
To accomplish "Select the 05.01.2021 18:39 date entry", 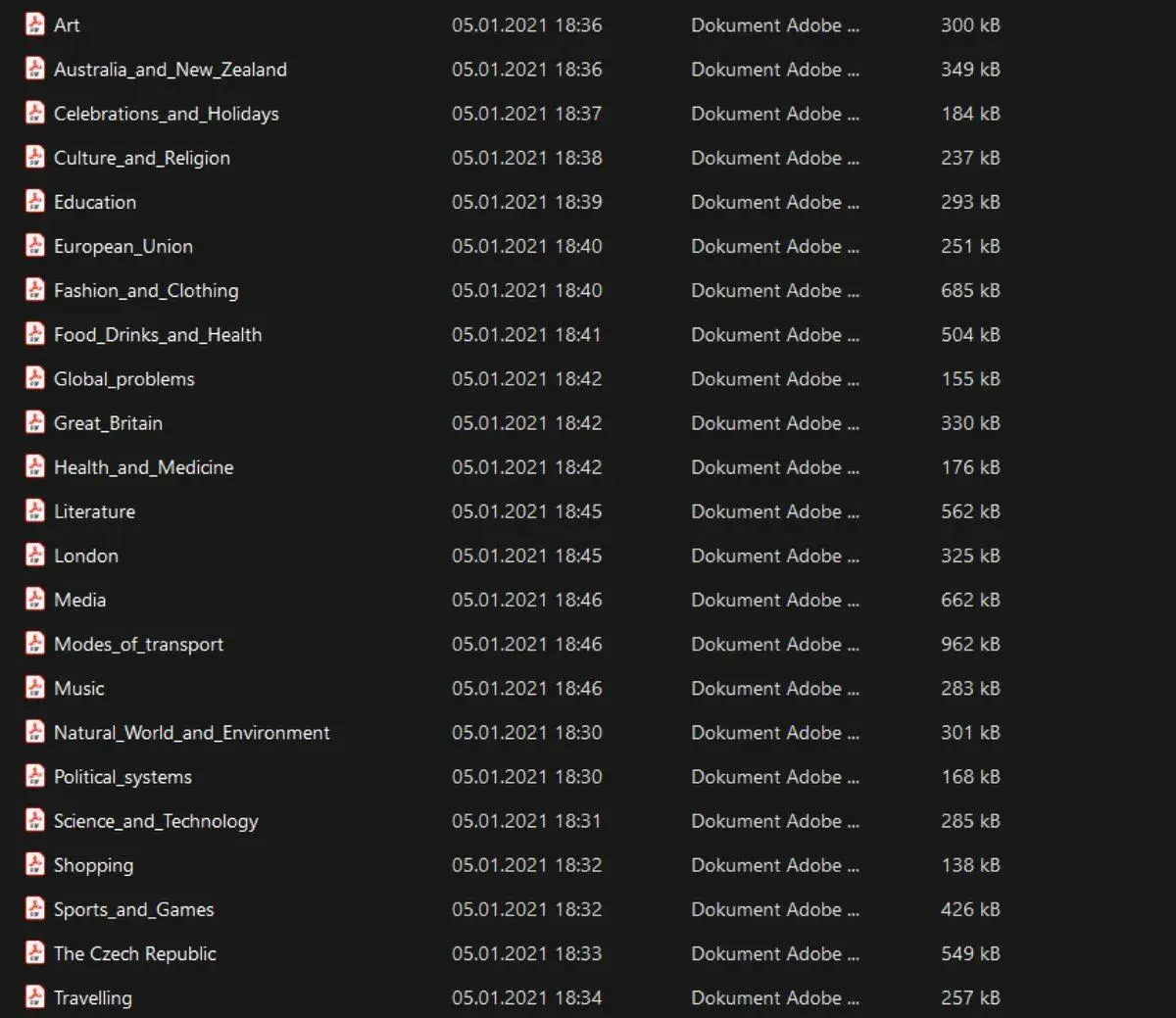I will click(527, 201).
